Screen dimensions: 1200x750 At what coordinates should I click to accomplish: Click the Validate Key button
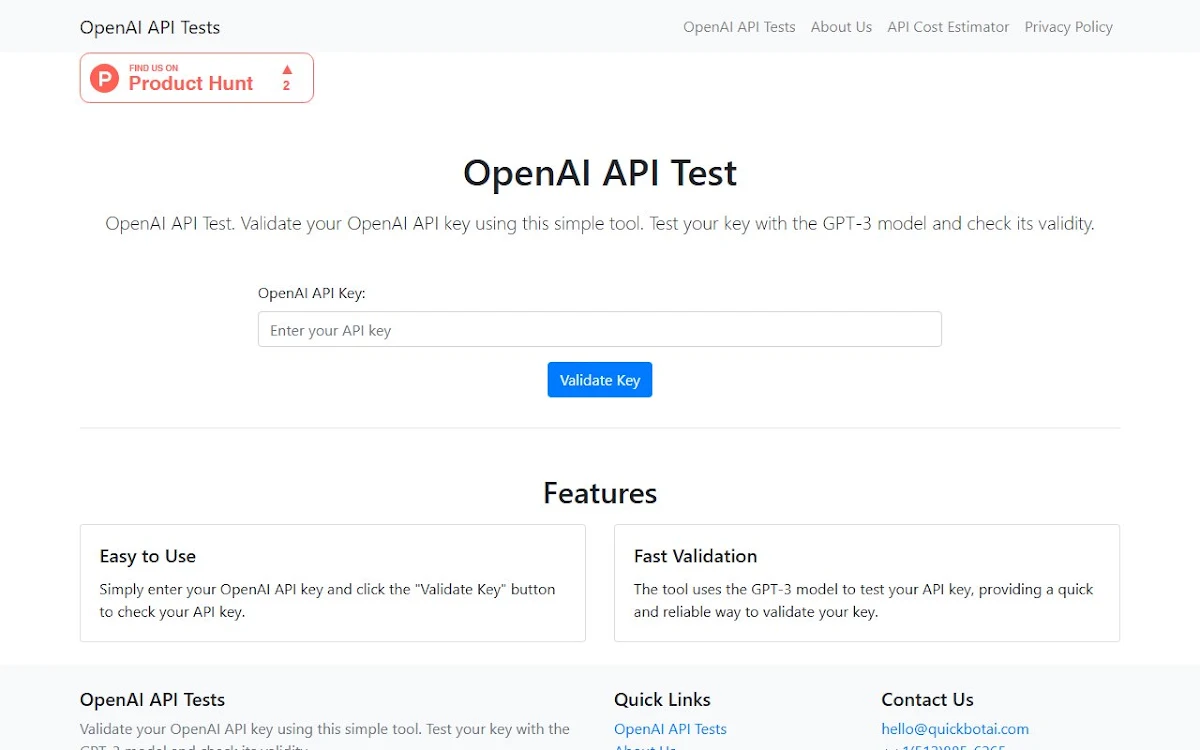[600, 380]
